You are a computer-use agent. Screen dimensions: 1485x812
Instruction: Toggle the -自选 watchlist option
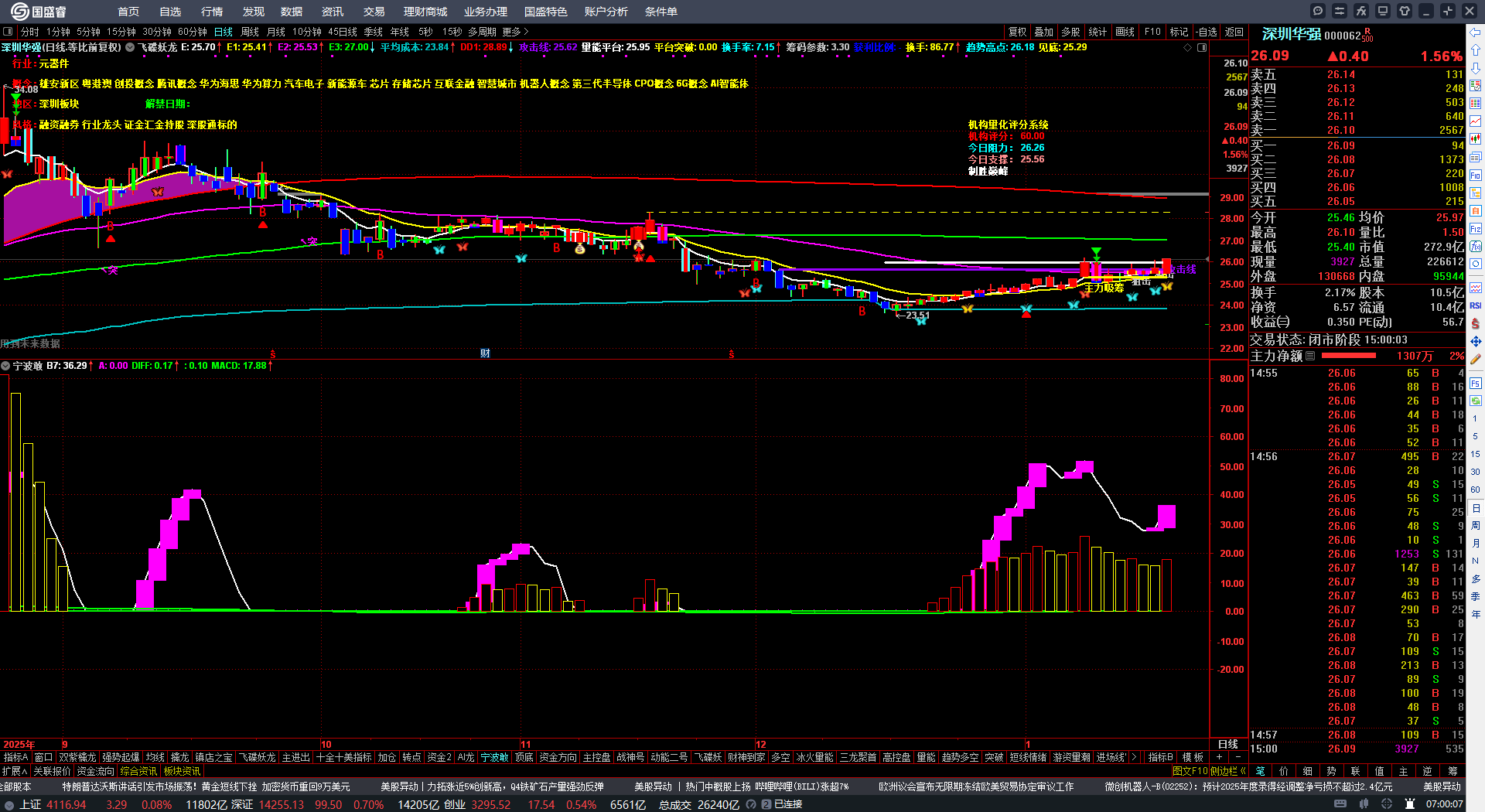(x=1207, y=32)
